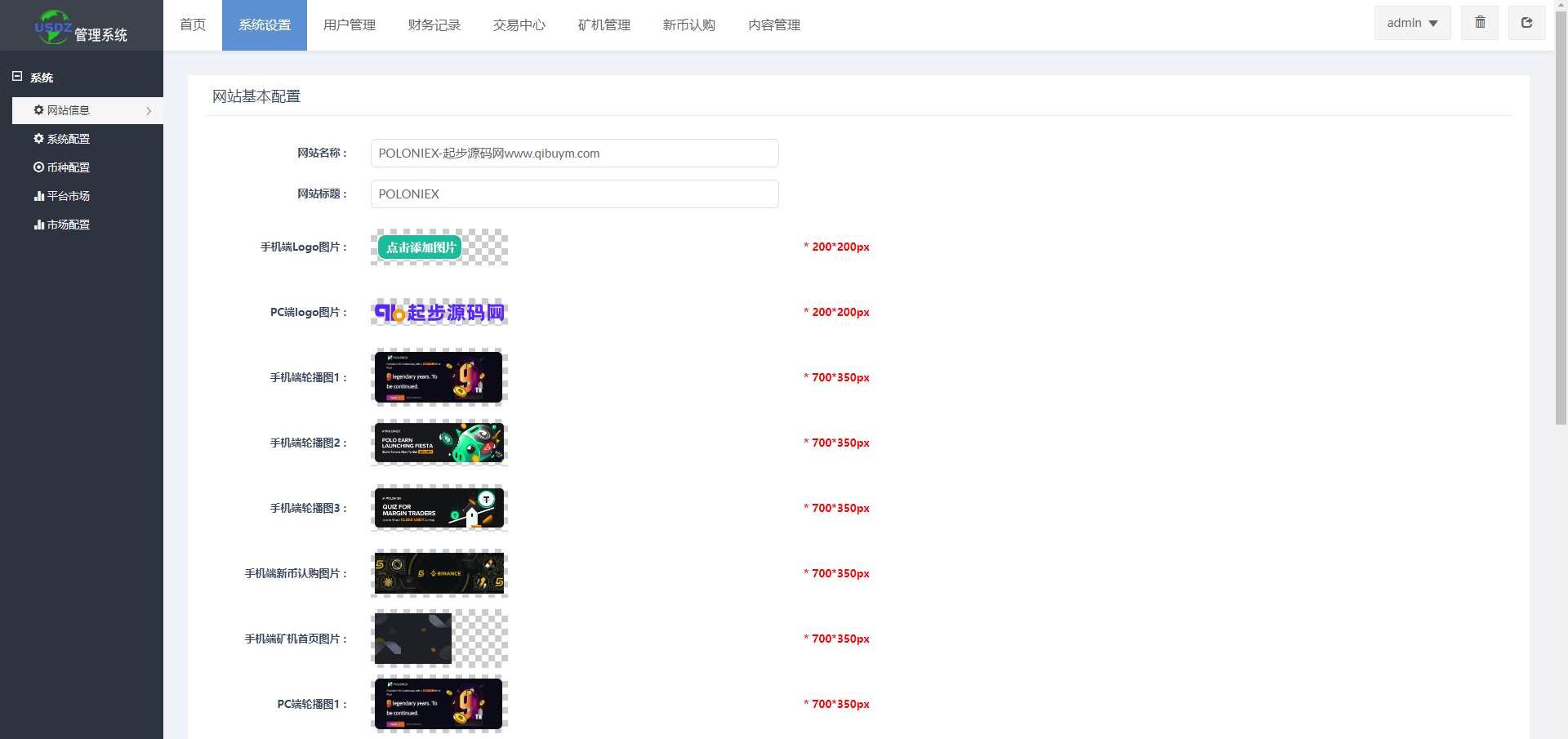Image resolution: width=1568 pixels, height=739 pixels.
Task: Click the gear icon beside 网站信息
Action: tap(38, 110)
